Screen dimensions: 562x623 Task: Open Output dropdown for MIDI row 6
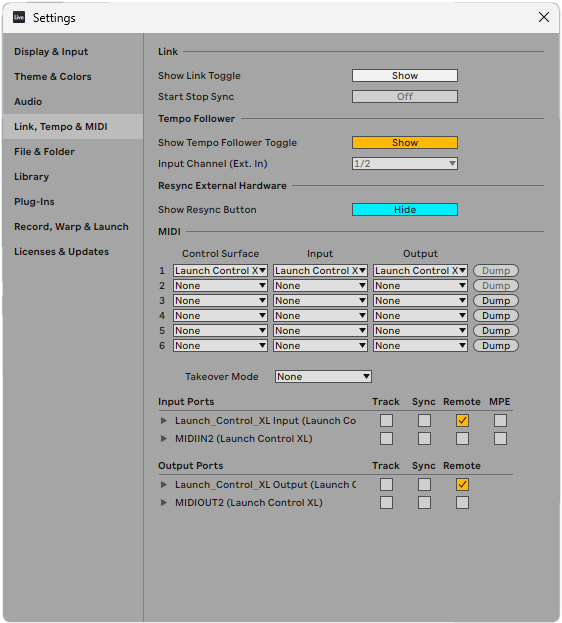coord(420,346)
